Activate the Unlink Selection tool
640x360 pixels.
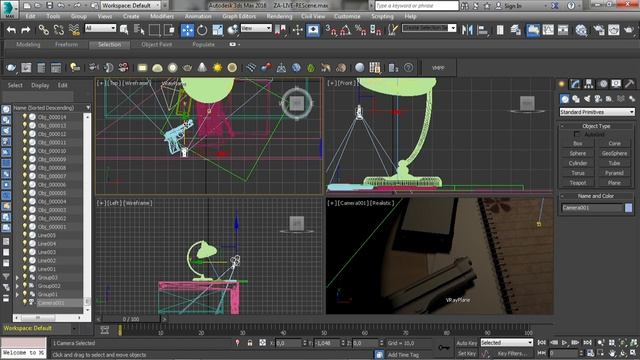[x=59, y=30]
